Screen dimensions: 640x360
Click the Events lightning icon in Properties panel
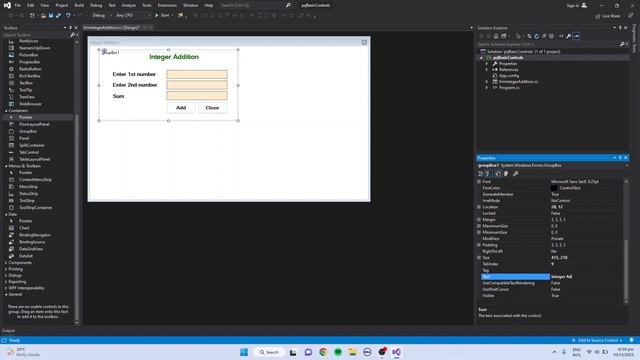point(506,173)
